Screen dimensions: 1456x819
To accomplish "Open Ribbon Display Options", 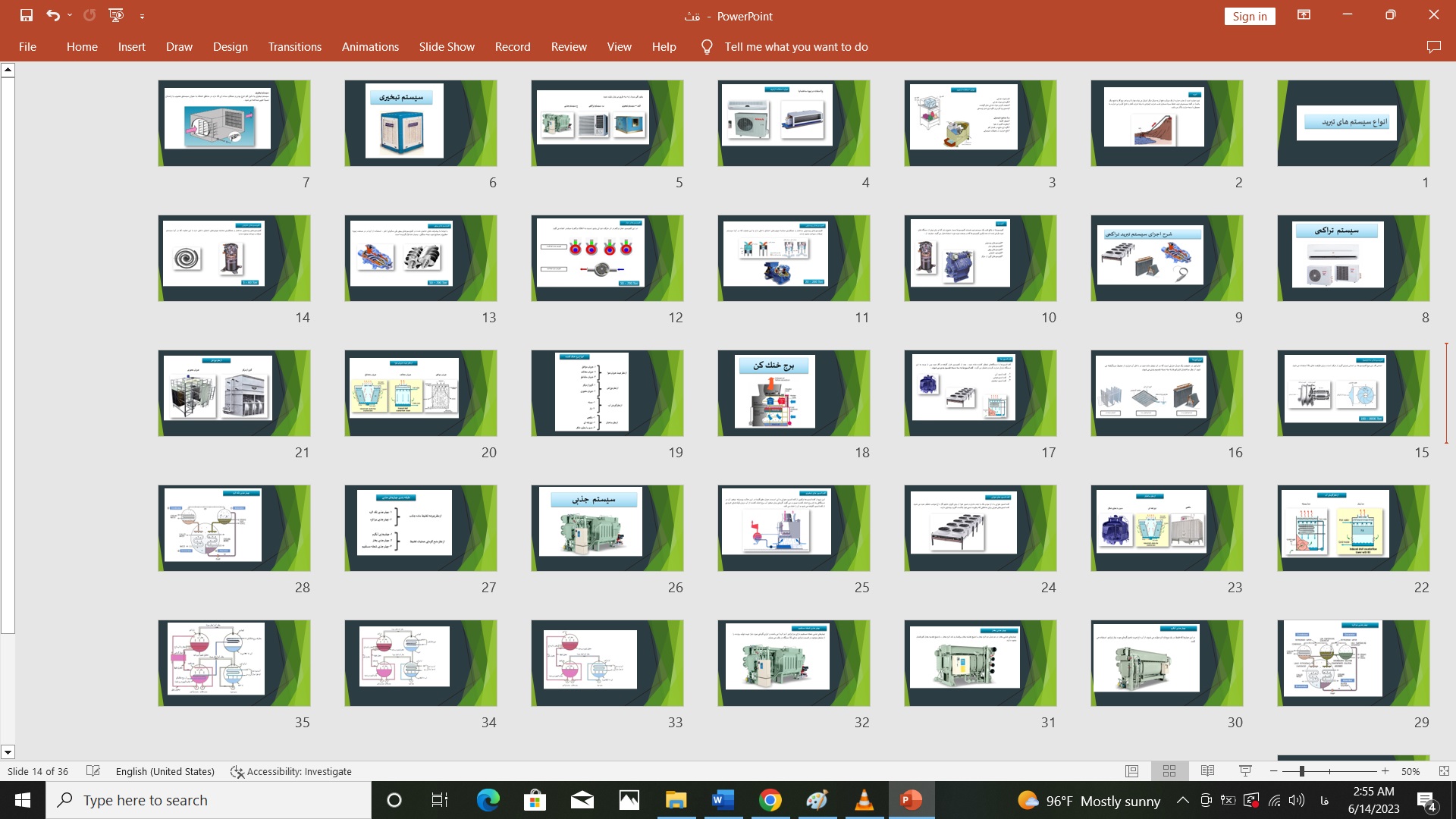I will click(x=1304, y=15).
